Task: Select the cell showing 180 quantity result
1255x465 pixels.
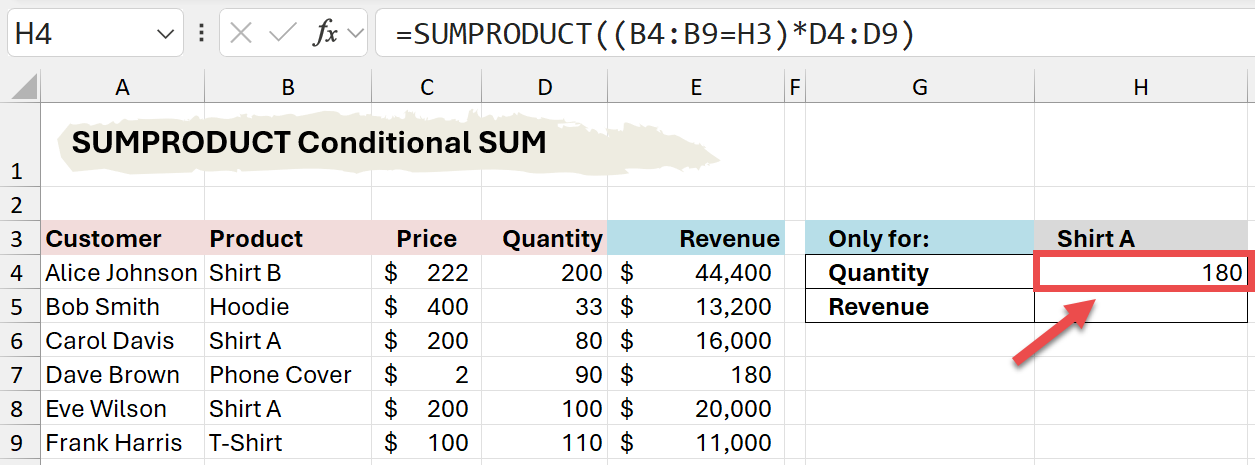Action: click(x=1140, y=273)
